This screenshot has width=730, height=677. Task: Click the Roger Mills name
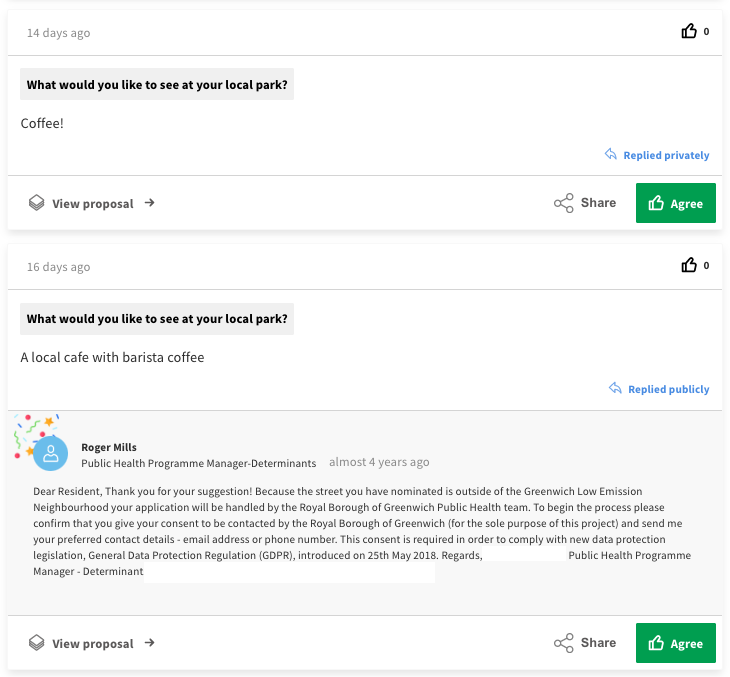(x=109, y=447)
